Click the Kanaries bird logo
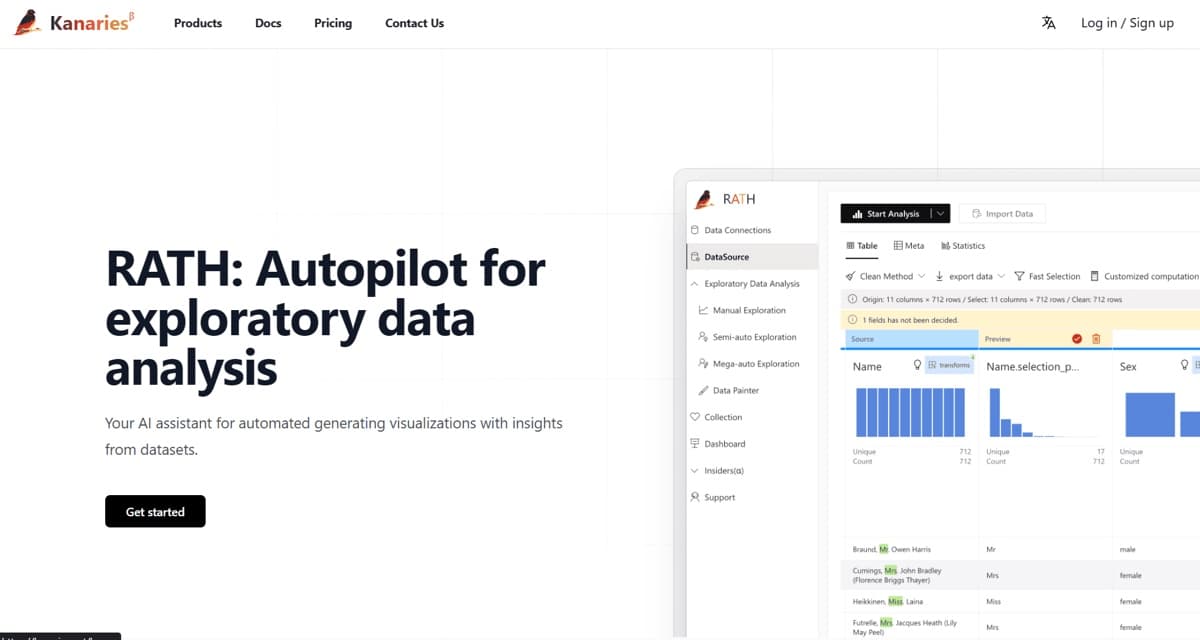1200x640 pixels. 27,23
